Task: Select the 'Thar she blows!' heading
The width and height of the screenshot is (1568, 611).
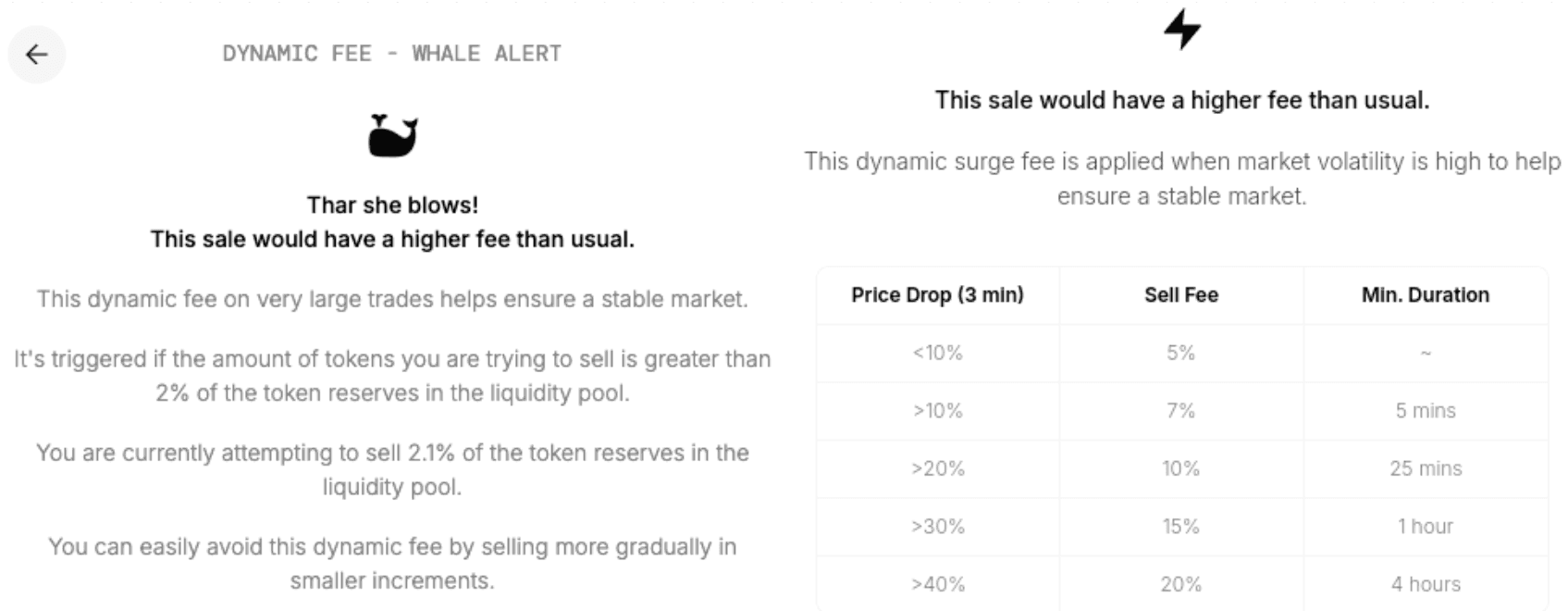Action: 392,205
